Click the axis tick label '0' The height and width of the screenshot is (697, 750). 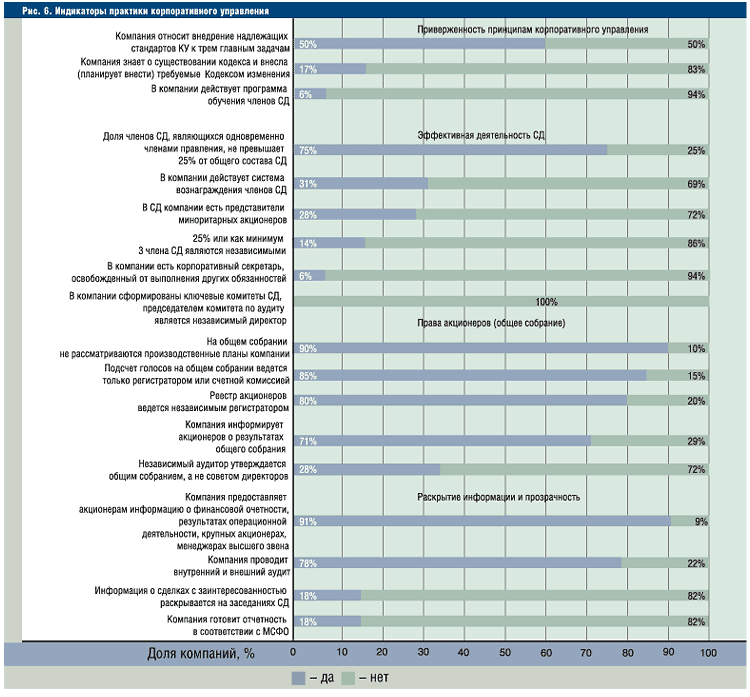[x=293, y=652]
